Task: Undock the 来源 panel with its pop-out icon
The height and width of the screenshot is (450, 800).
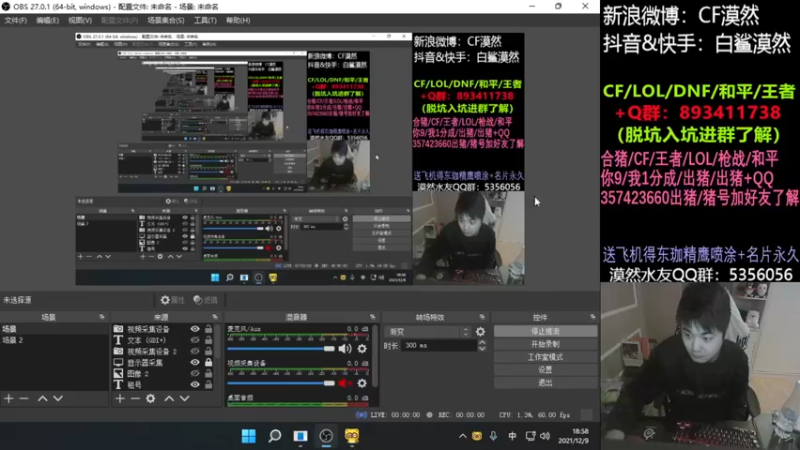Action: [214, 317]
